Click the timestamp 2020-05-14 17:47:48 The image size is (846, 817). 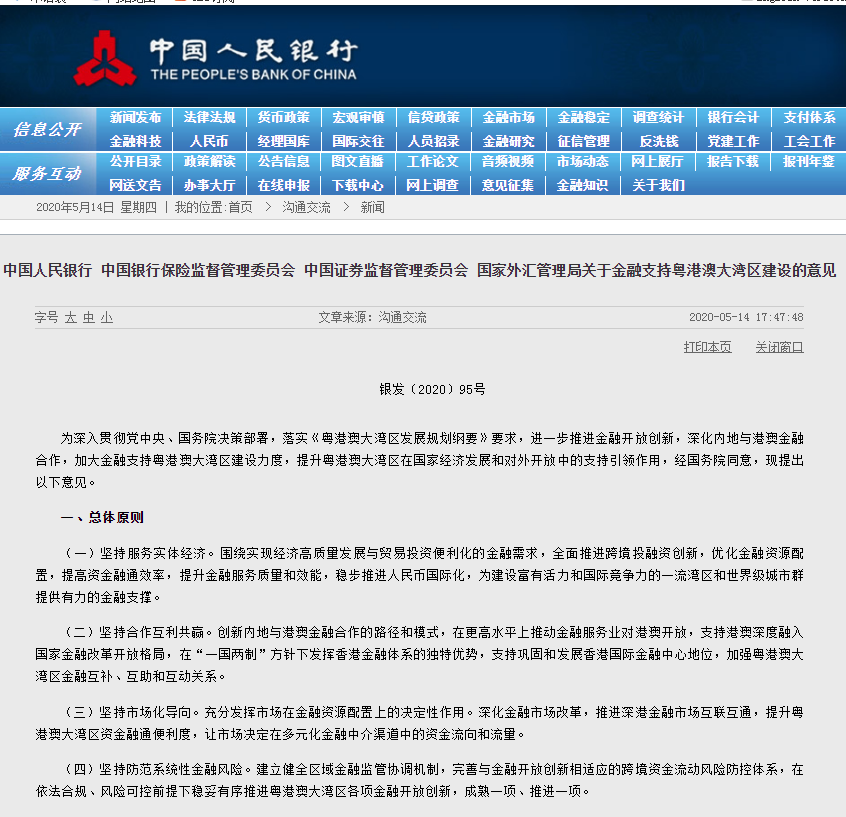point(746,317)
